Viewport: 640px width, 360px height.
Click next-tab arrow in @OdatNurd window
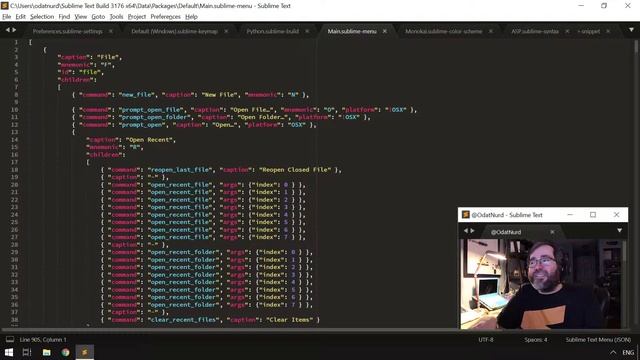pyautogui.click(x=472, y=231)
